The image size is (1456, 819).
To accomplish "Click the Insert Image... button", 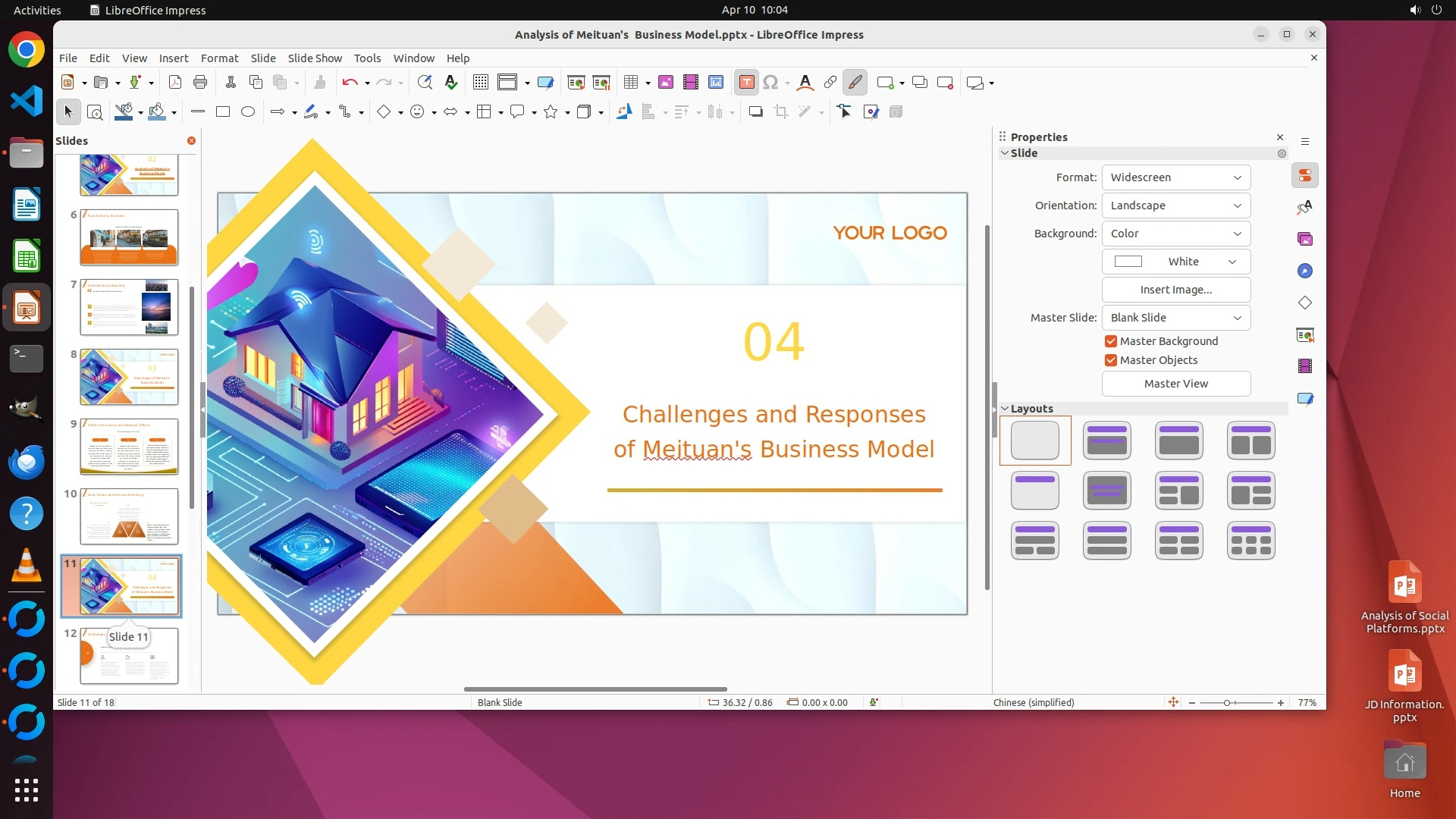I will (x=1175, y=290).
